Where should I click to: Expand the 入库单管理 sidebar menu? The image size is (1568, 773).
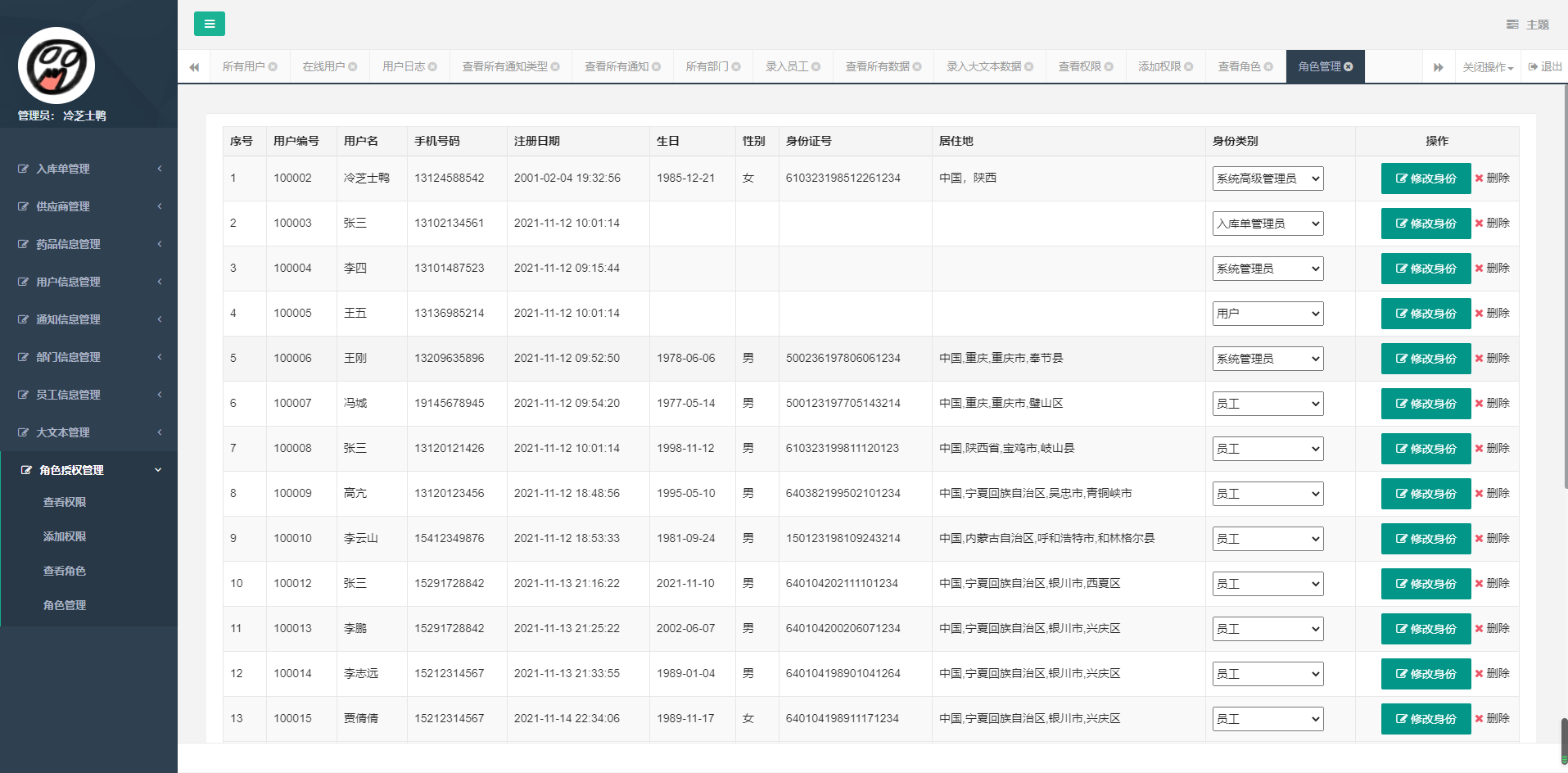pyautogui.click(x=88, y=169)
